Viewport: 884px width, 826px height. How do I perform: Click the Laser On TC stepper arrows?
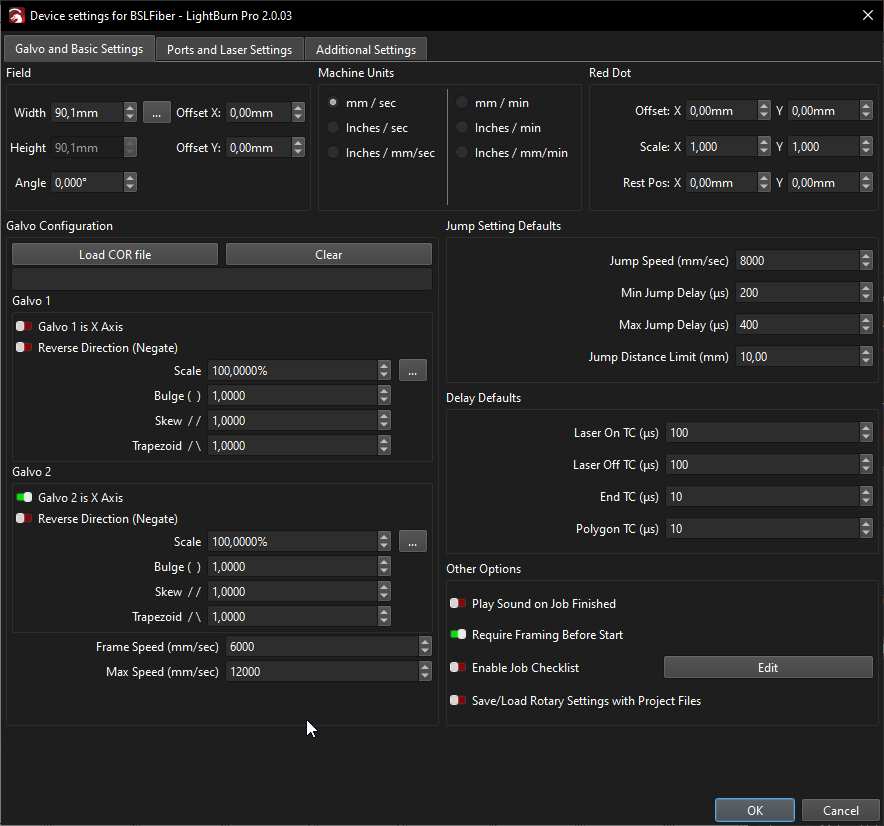[x=865, y=433]
